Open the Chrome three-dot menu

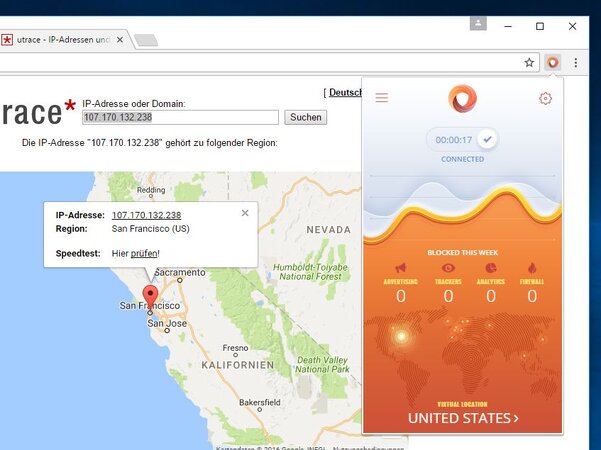pos(575,62)
